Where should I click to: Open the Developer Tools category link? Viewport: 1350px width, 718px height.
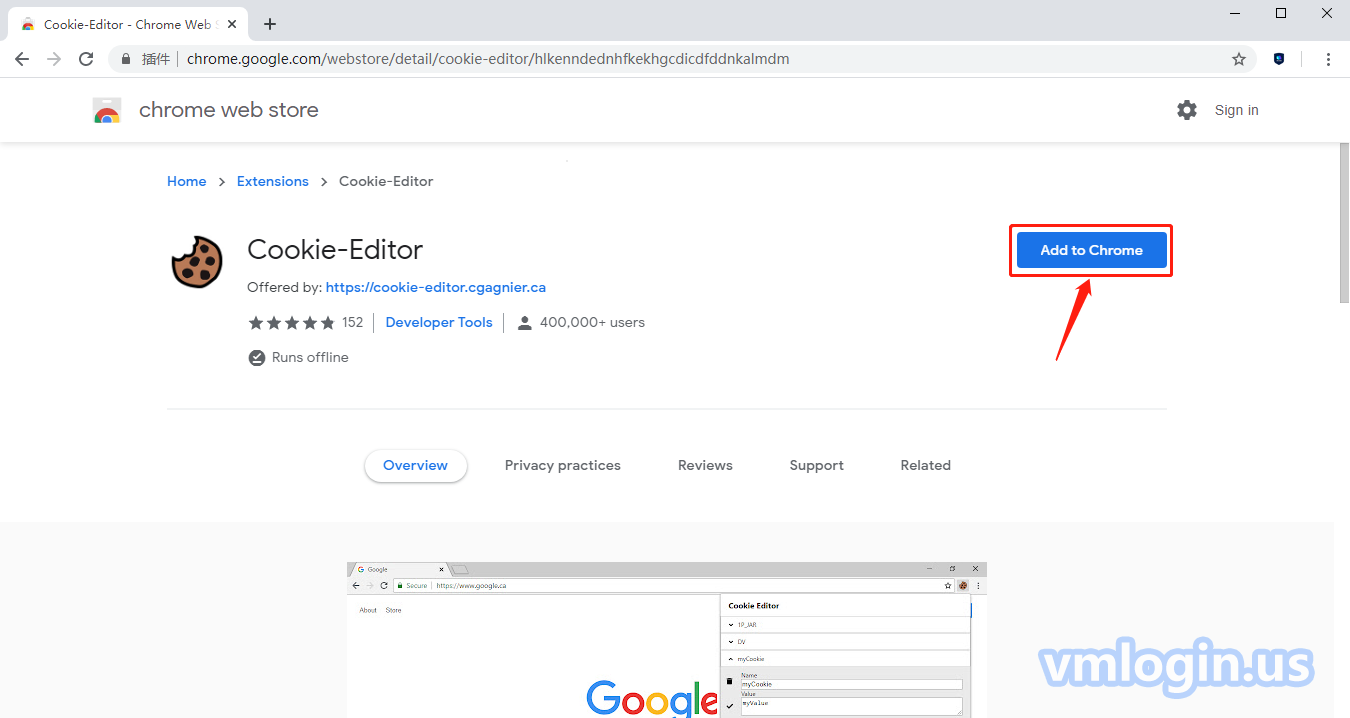(439, 322)
